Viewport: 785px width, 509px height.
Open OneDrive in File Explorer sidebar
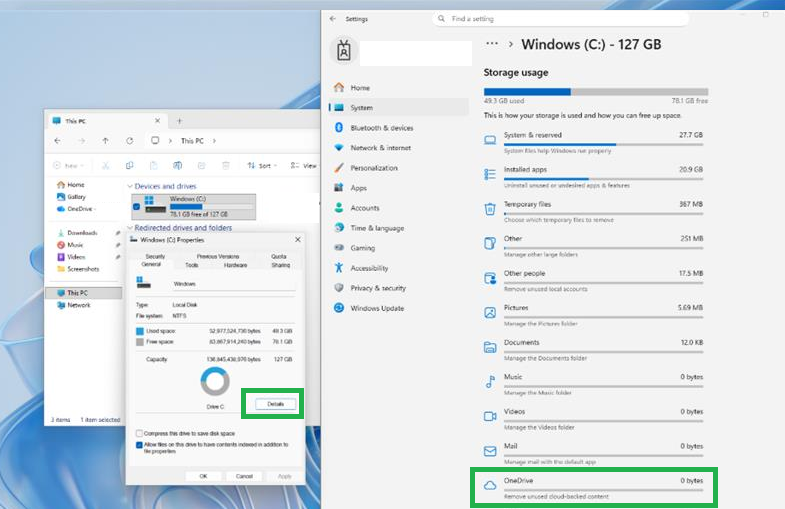(x=76, y=209)
